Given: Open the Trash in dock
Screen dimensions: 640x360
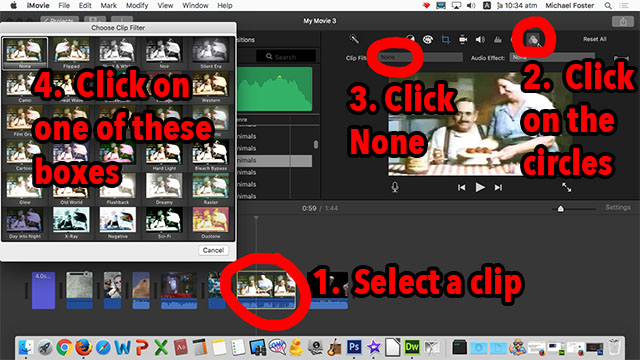Looking at the screenshot, I should 614,347.
